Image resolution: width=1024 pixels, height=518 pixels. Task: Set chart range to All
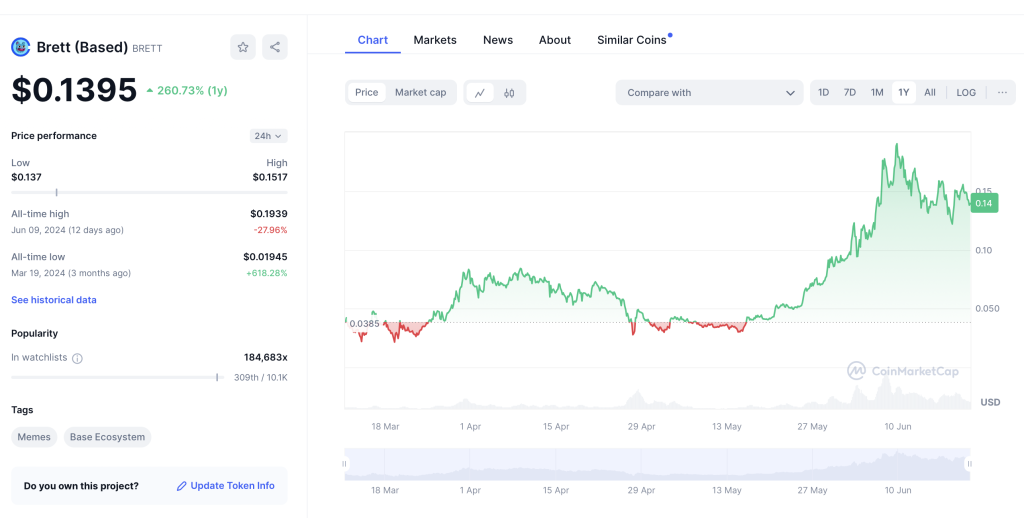[x=930, y=93]
